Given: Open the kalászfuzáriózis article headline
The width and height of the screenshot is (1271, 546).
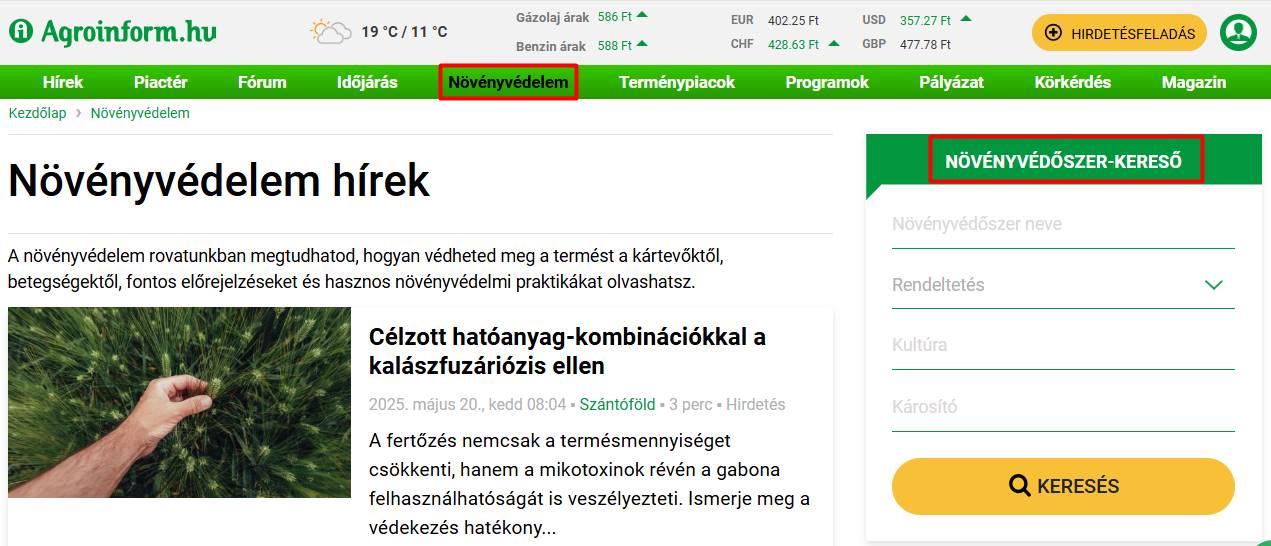Looking at the screenshot, I should coord(567,351).
